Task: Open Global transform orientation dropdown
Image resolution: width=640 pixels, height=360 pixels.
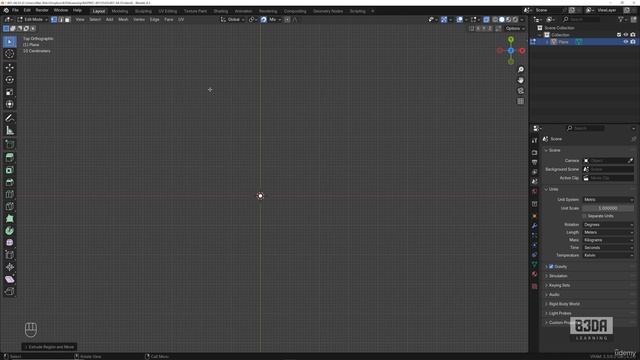Action: tap(232, 20)
